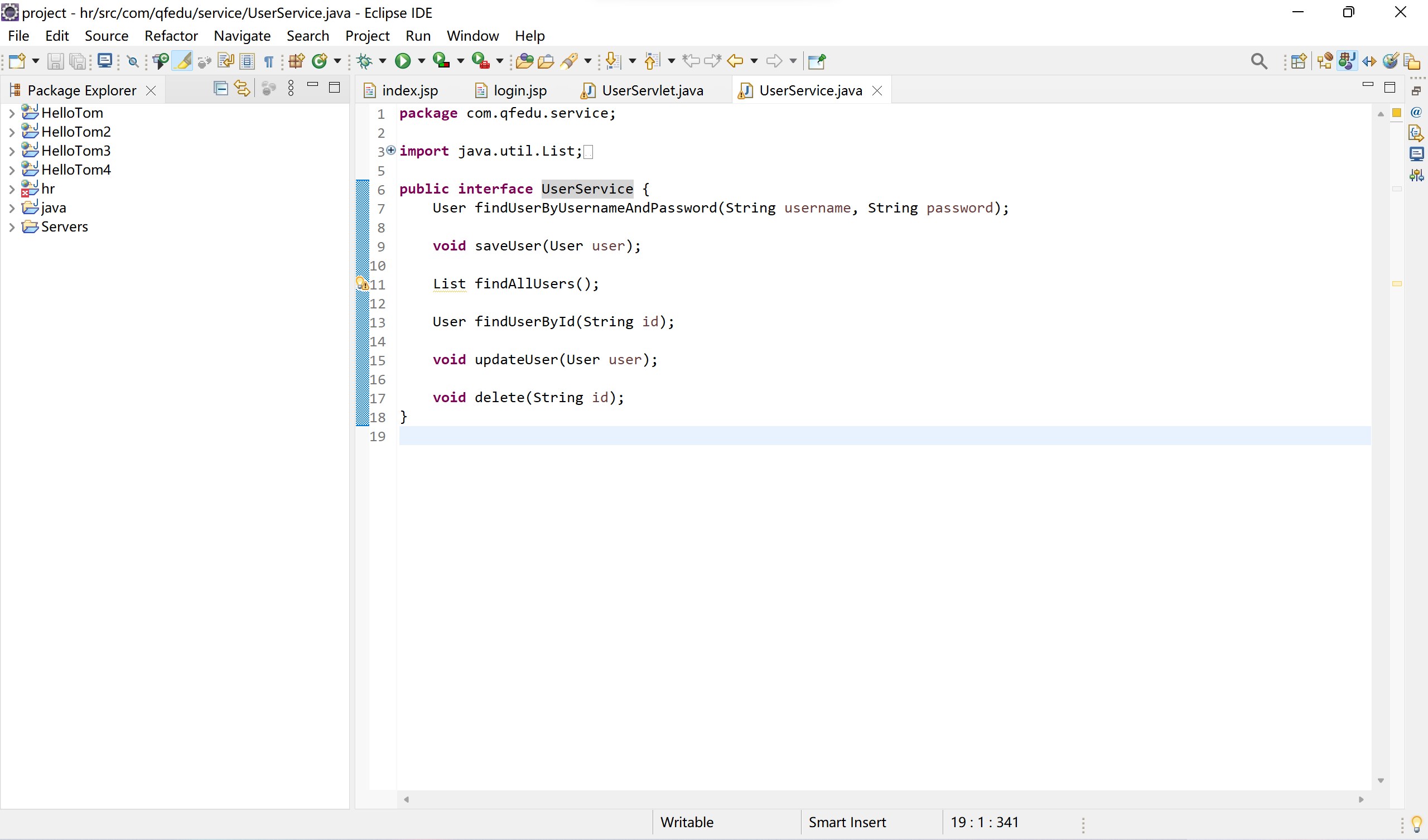Click the New Java Package icon
The height and width of the screenshot is (840, 1428).
[x=296, y=61]
